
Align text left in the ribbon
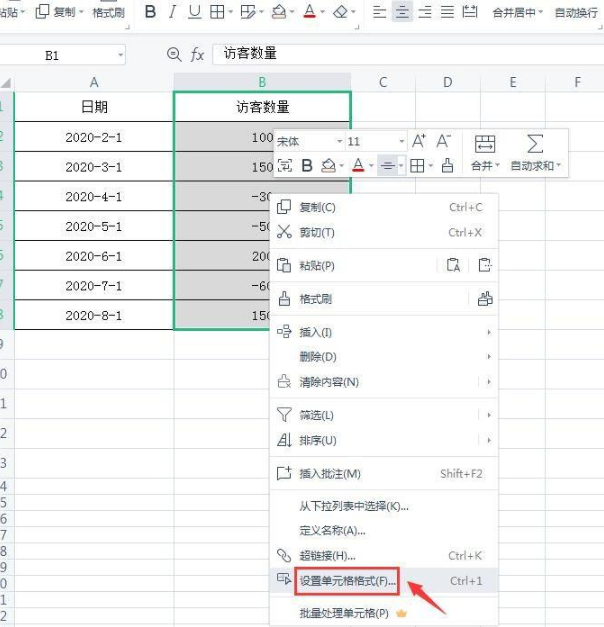(379, 12)
